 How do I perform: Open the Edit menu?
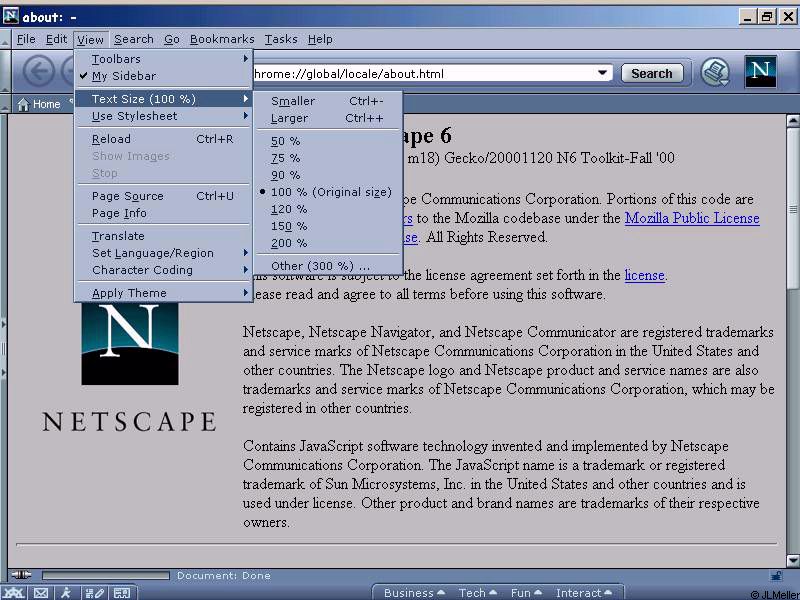pos(56,39)
